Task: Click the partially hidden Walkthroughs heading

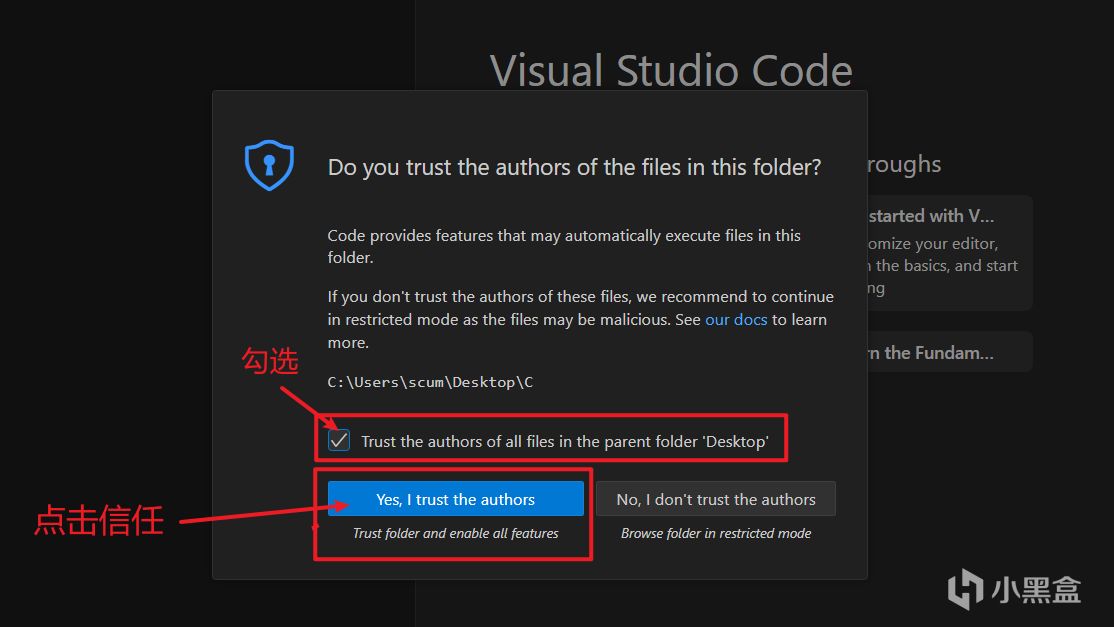Action: 904,164
